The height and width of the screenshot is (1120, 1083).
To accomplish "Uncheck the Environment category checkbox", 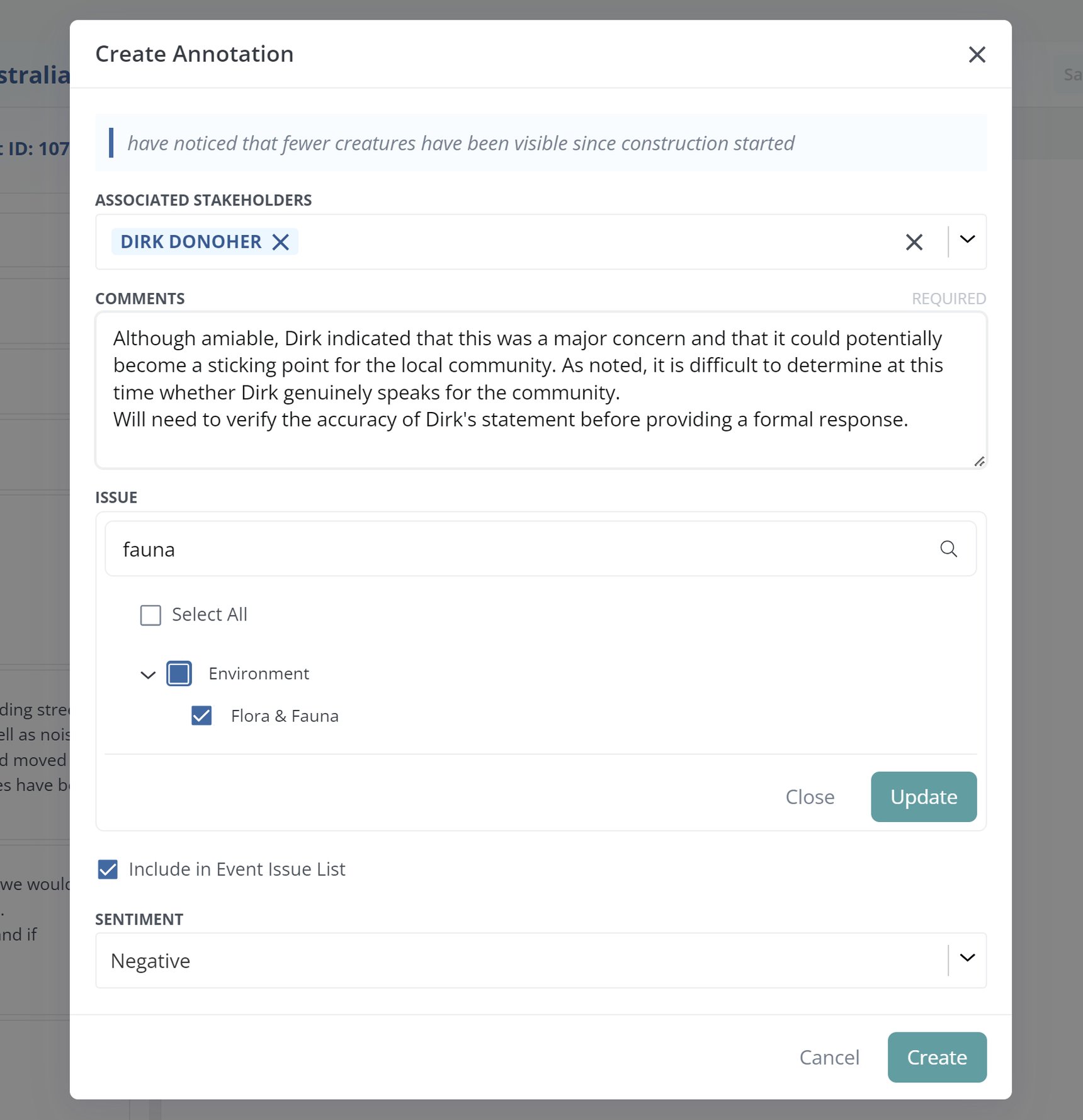I will [x=179, y=673].
